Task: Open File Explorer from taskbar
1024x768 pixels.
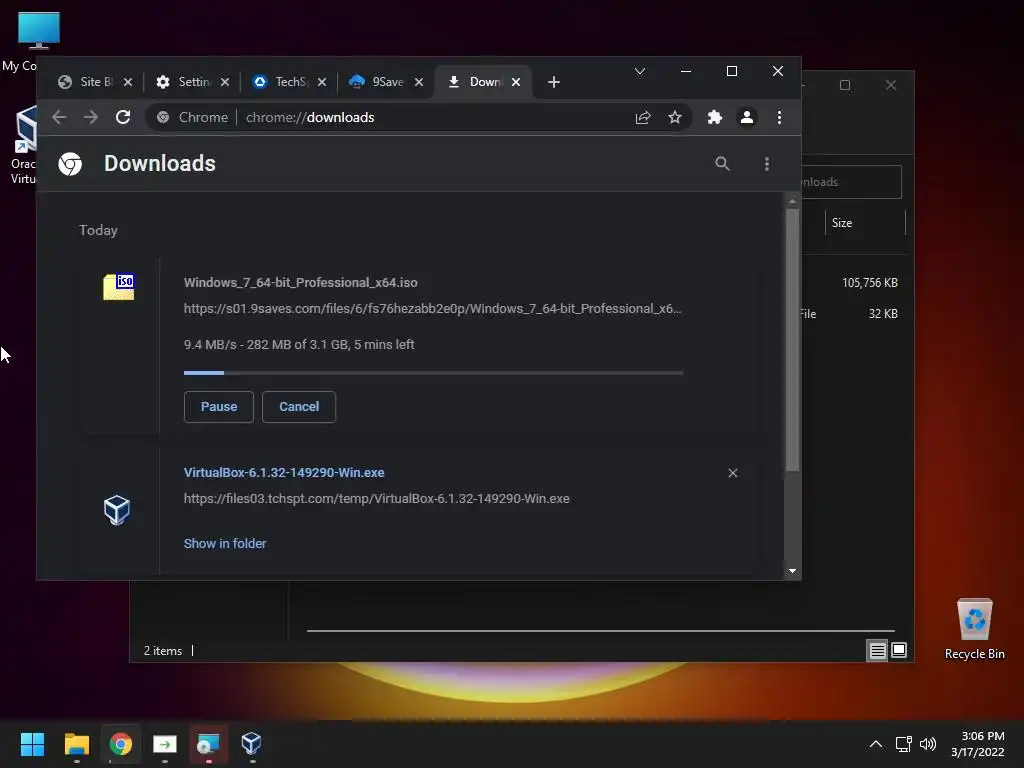Action: 77,744
